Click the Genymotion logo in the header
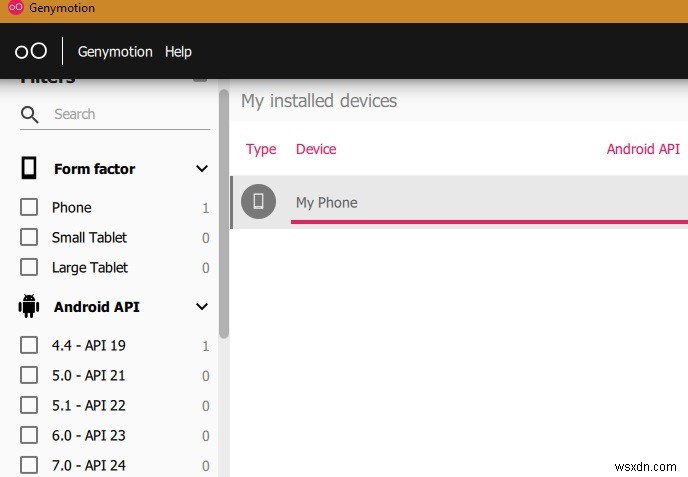Screen dimensions: 688x477 coord(31,51)
